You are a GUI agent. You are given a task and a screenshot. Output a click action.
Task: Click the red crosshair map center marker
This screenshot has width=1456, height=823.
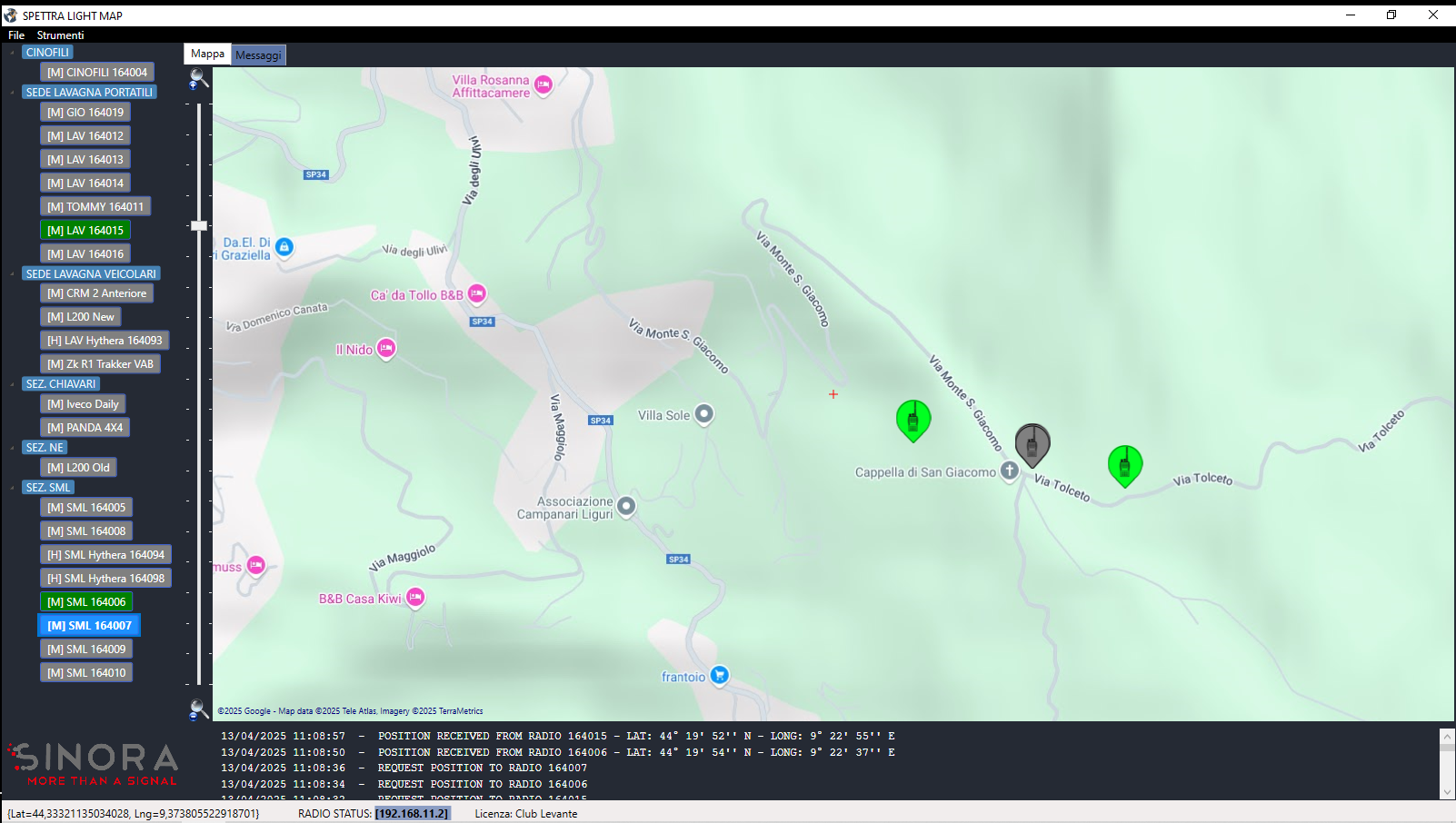tap(833, 394)
